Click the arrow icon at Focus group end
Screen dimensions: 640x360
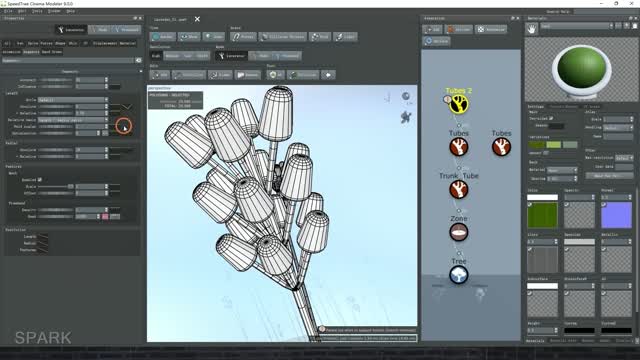click(x=328, y=75)
